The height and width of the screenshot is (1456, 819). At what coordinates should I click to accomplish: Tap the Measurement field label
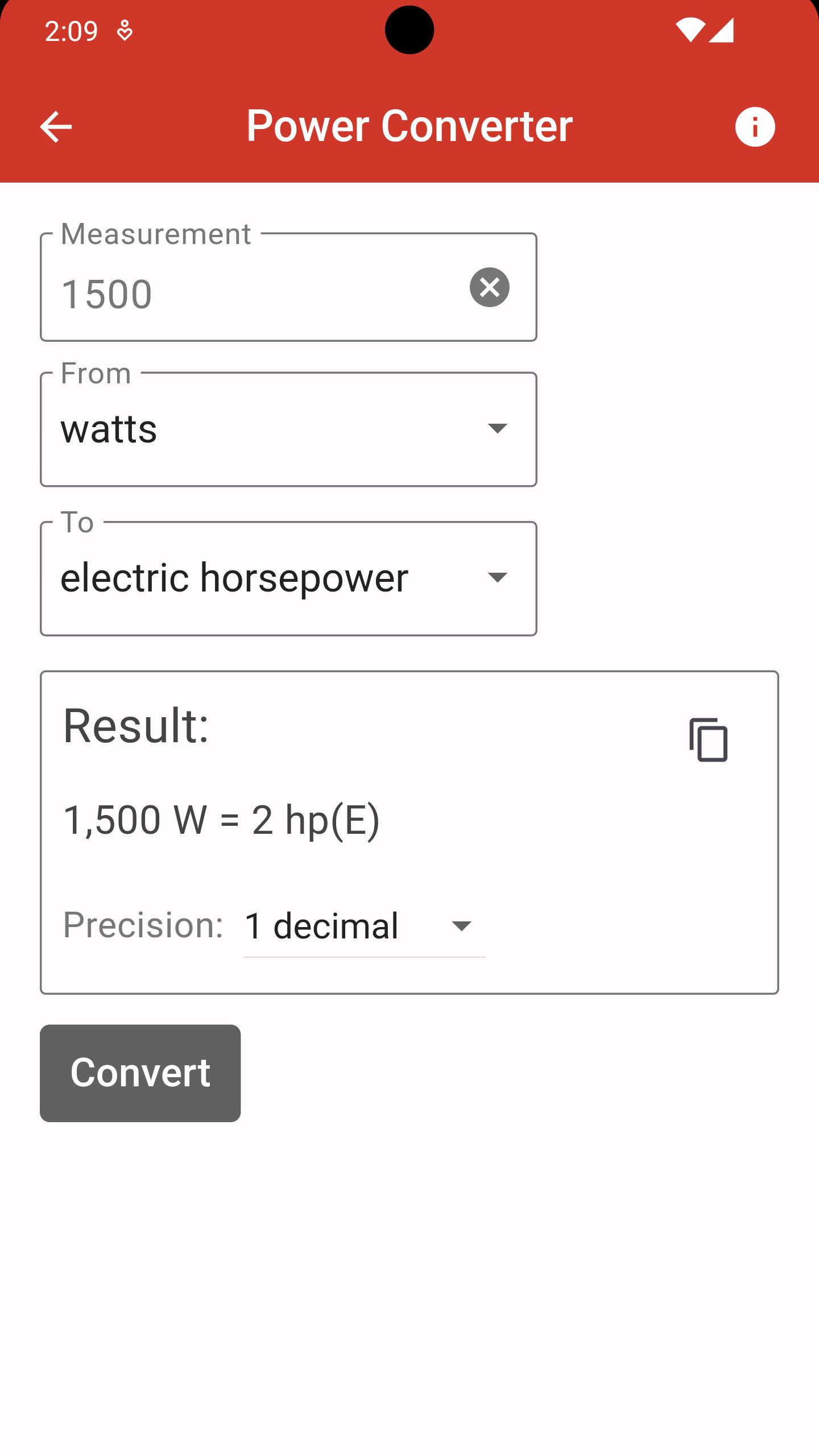156,234
